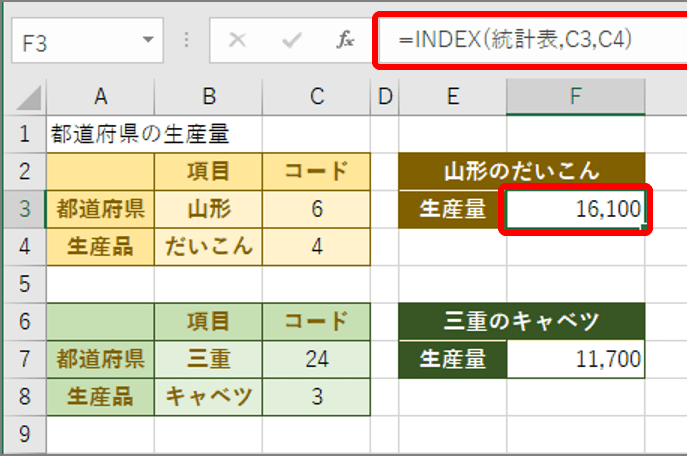Select column B header
Viewport: 687px width, 458px height.
click(209, 97)
